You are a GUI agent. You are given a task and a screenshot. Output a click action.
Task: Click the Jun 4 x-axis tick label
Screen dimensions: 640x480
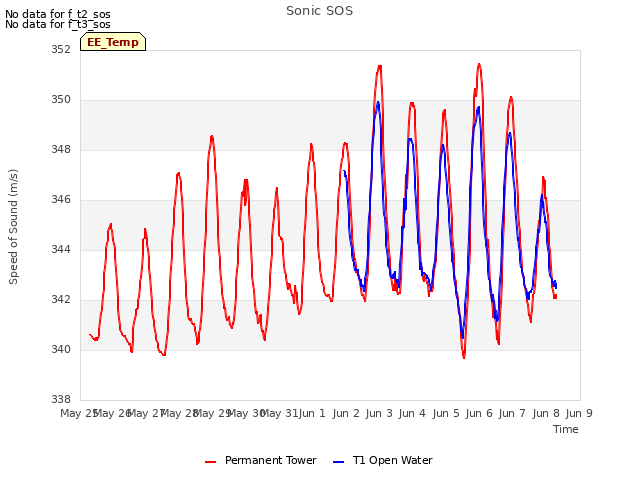tap(412, 413)
